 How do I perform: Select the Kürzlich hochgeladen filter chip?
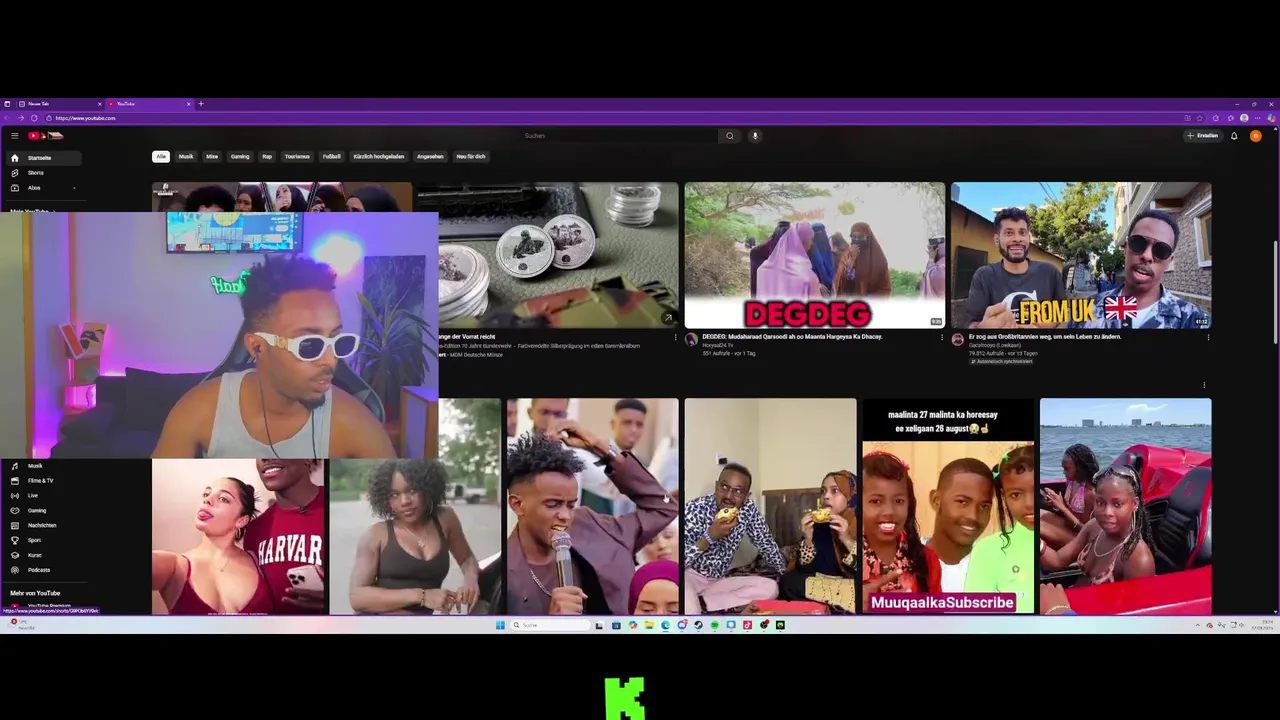[379, 156]
